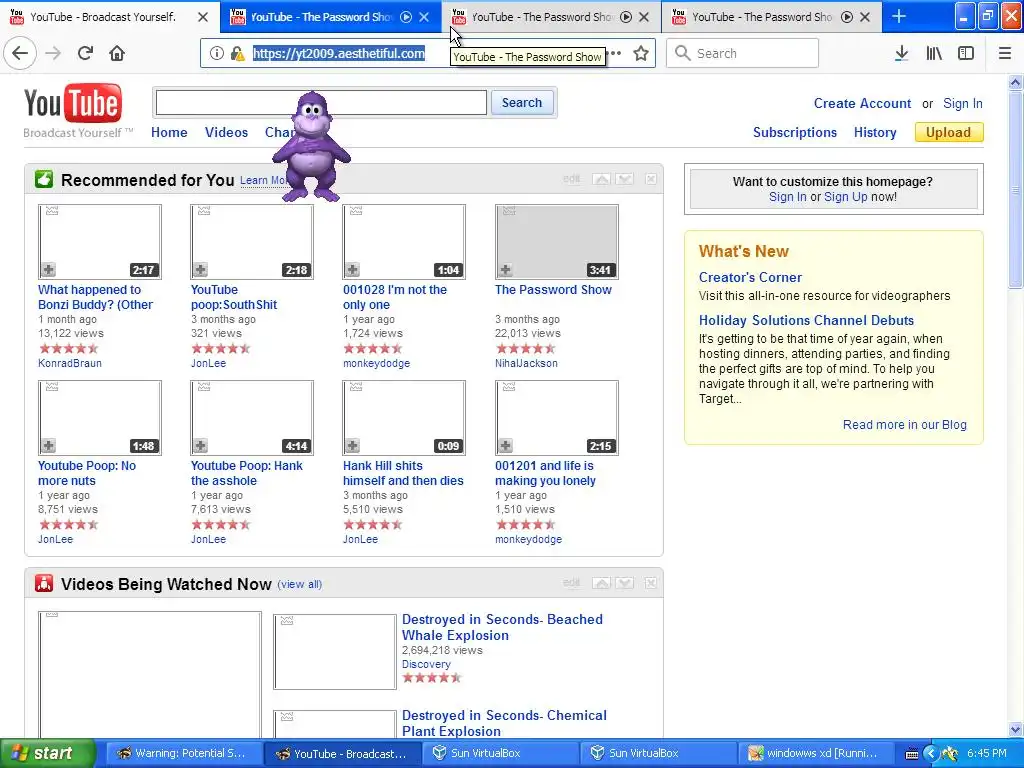Click the page scrollbar up arrow
The width and height of the screenshot is (1024, 768).
tap(1015, 82)
